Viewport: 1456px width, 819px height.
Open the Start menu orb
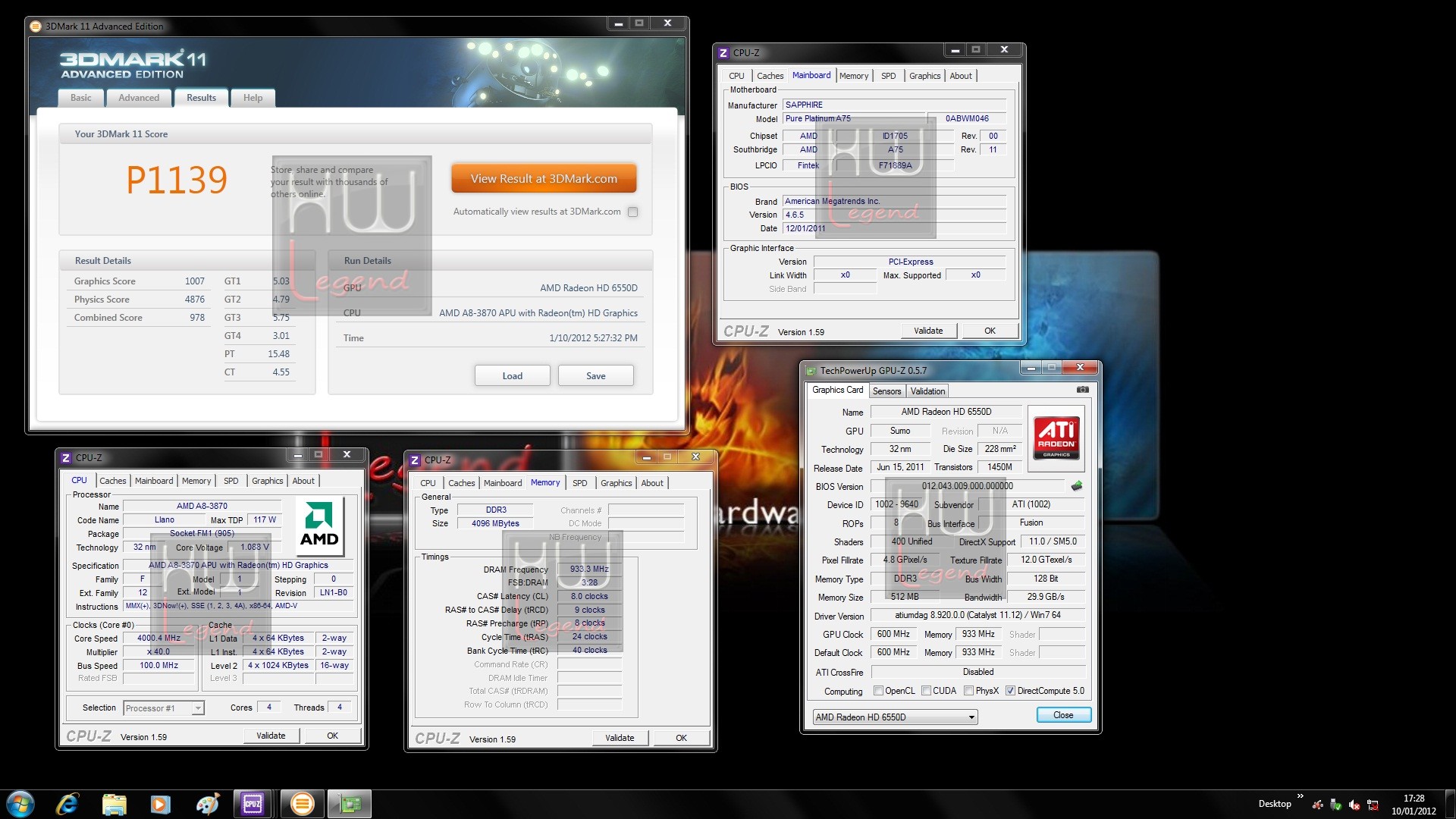pos(20,804)
